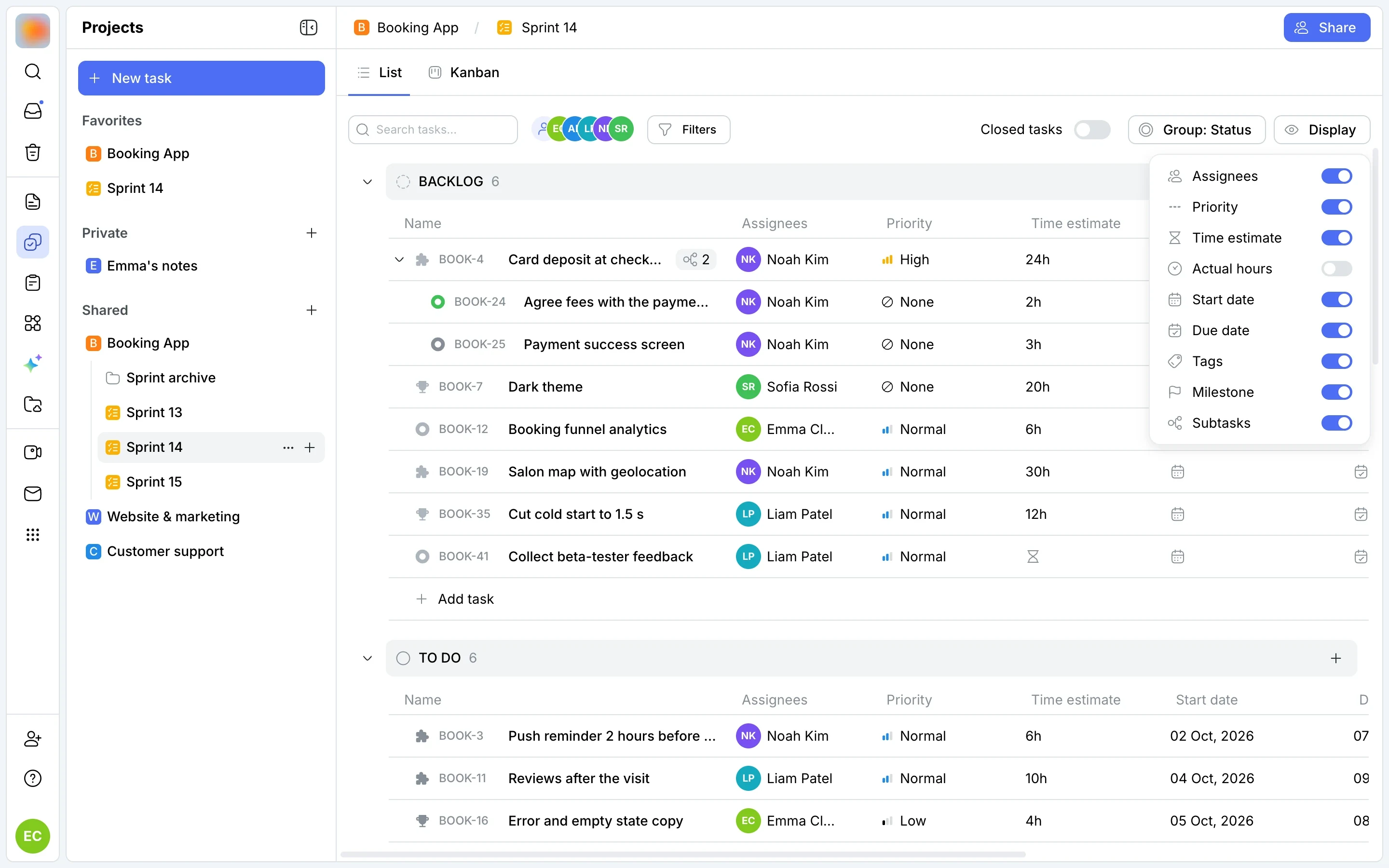Collapse the Projects sidebar panel icon
1389x868 pixels.
click(x=308, y=27)
